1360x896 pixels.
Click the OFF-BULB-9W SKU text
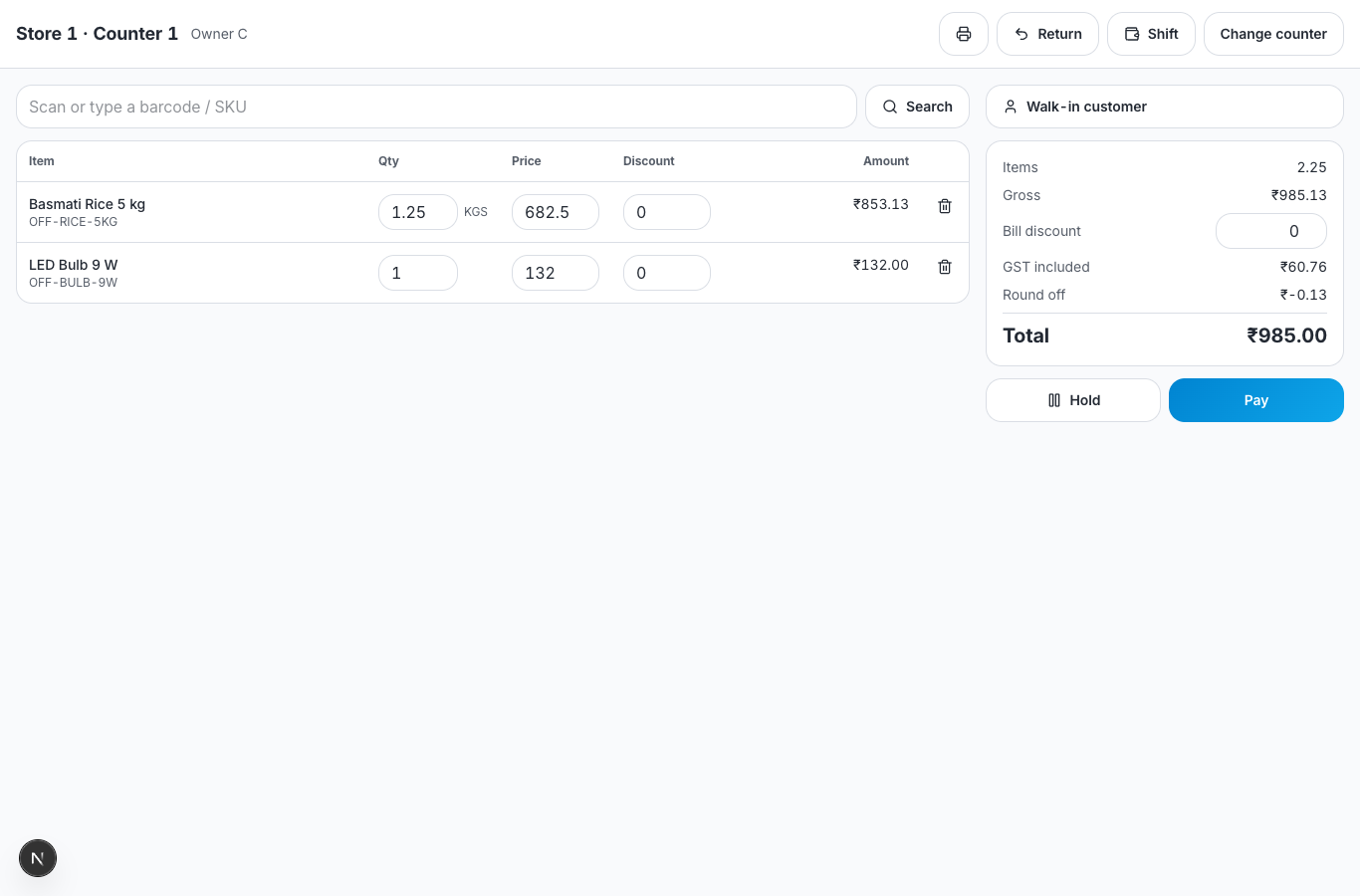pyautogui.click(x=73, y=283)
